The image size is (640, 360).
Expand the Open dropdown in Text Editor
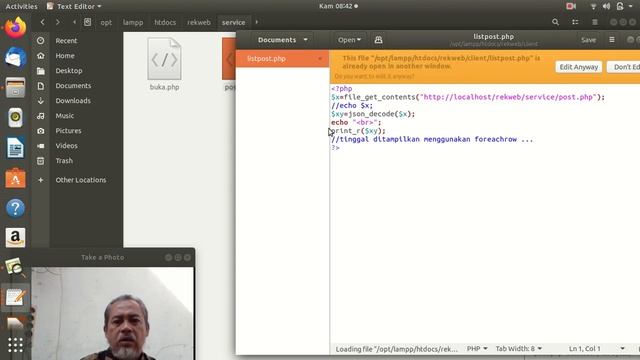(x=349, y=40)
